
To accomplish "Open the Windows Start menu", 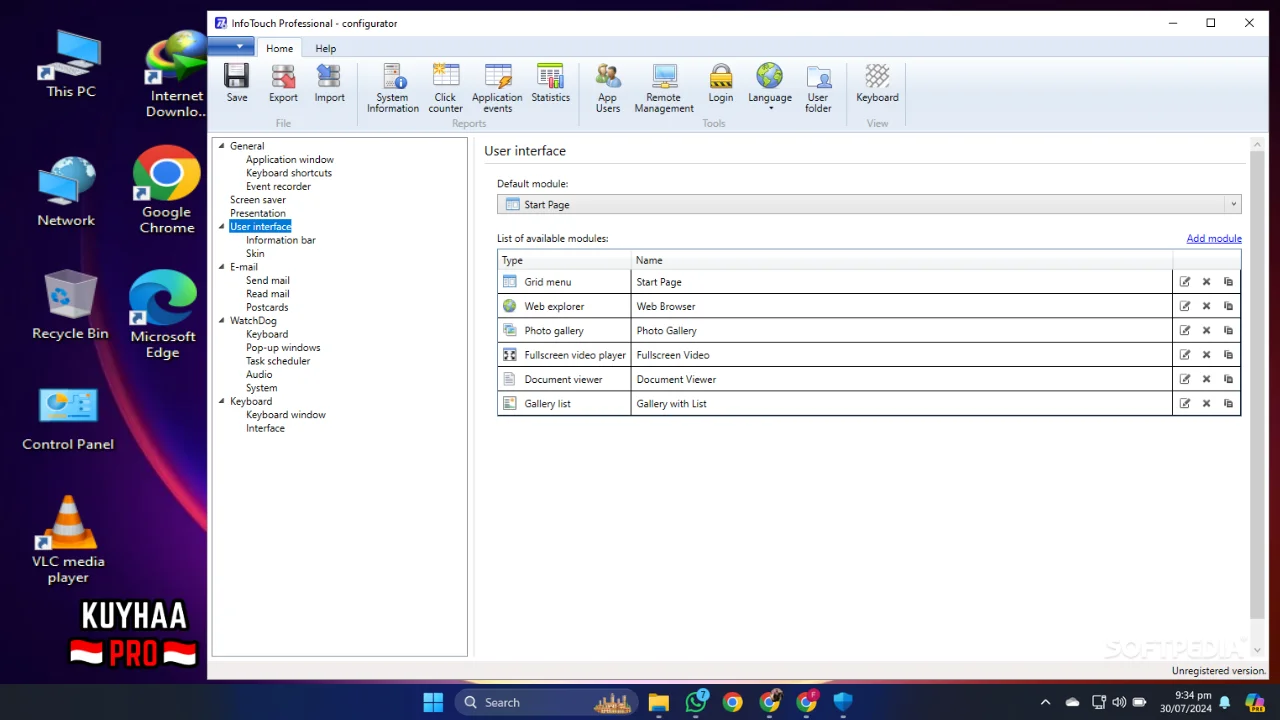I will (x=433, y=702).
